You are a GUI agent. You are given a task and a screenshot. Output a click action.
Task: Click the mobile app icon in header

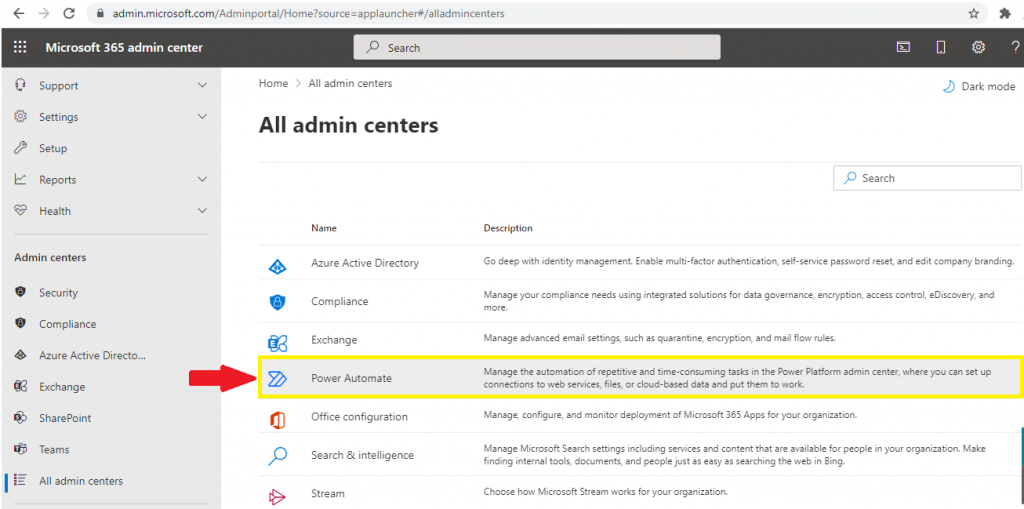pos(940,47)
